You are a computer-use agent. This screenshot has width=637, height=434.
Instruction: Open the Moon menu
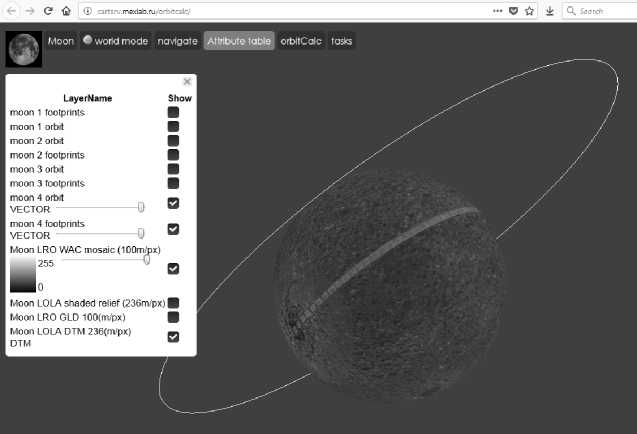(61, 41)
